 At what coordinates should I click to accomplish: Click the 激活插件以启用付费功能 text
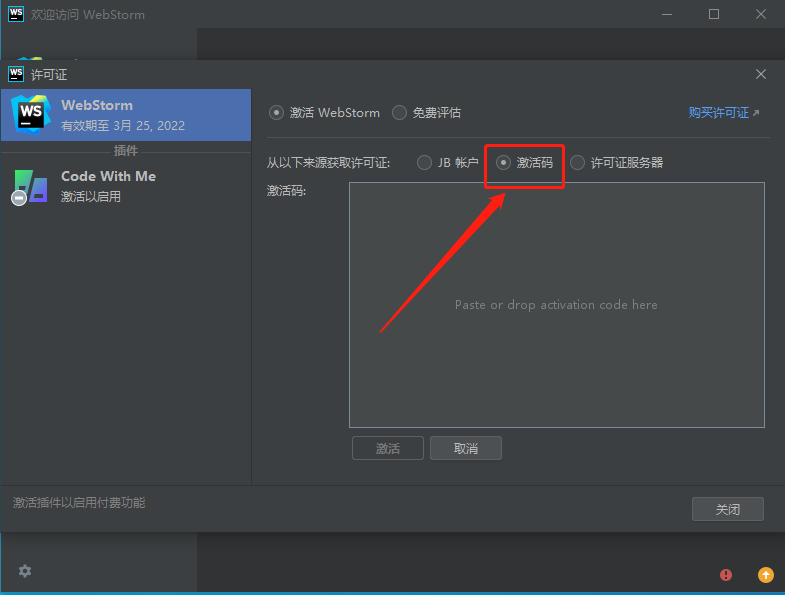pos(79,502)
